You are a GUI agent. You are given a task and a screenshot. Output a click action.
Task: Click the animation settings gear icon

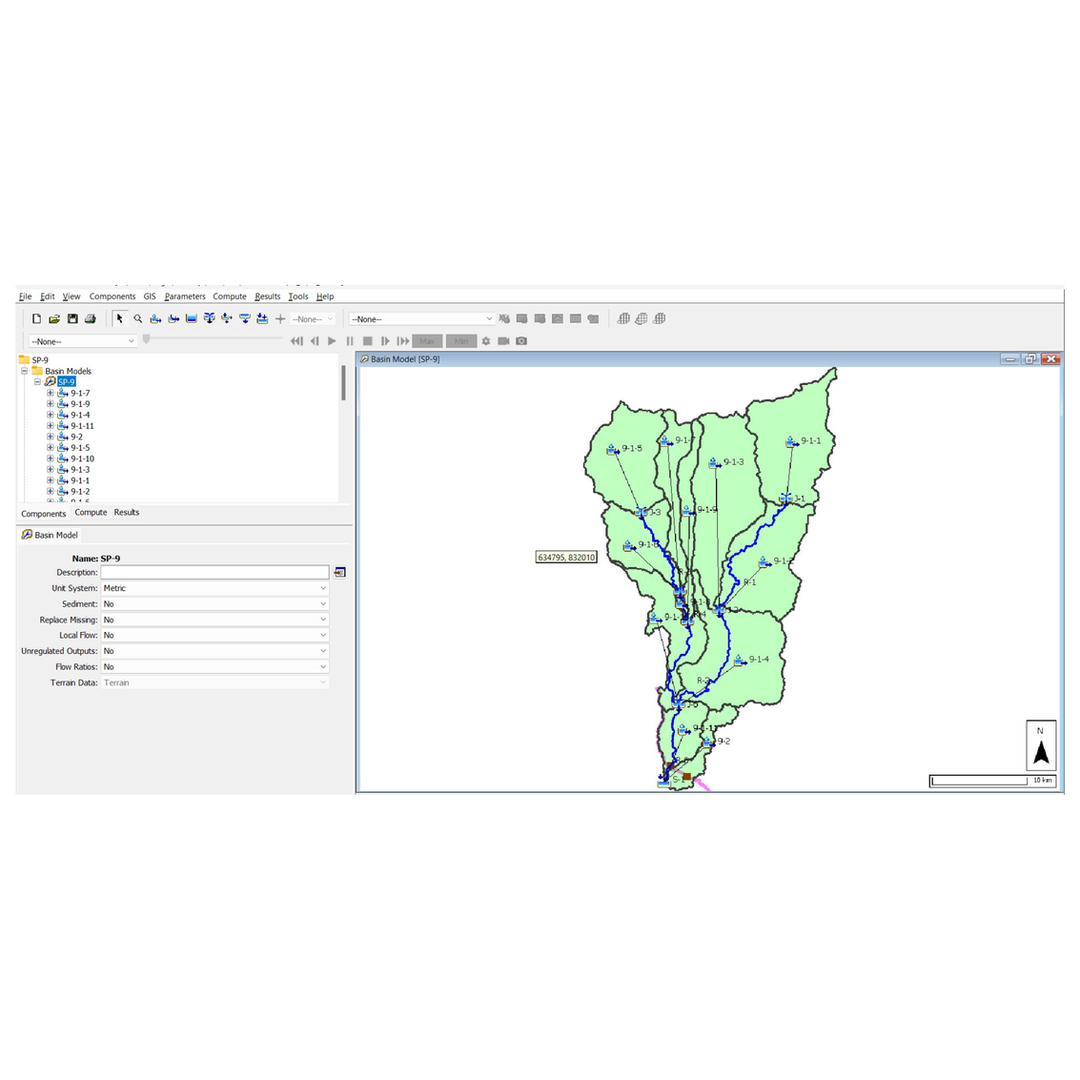pos(486,341)
